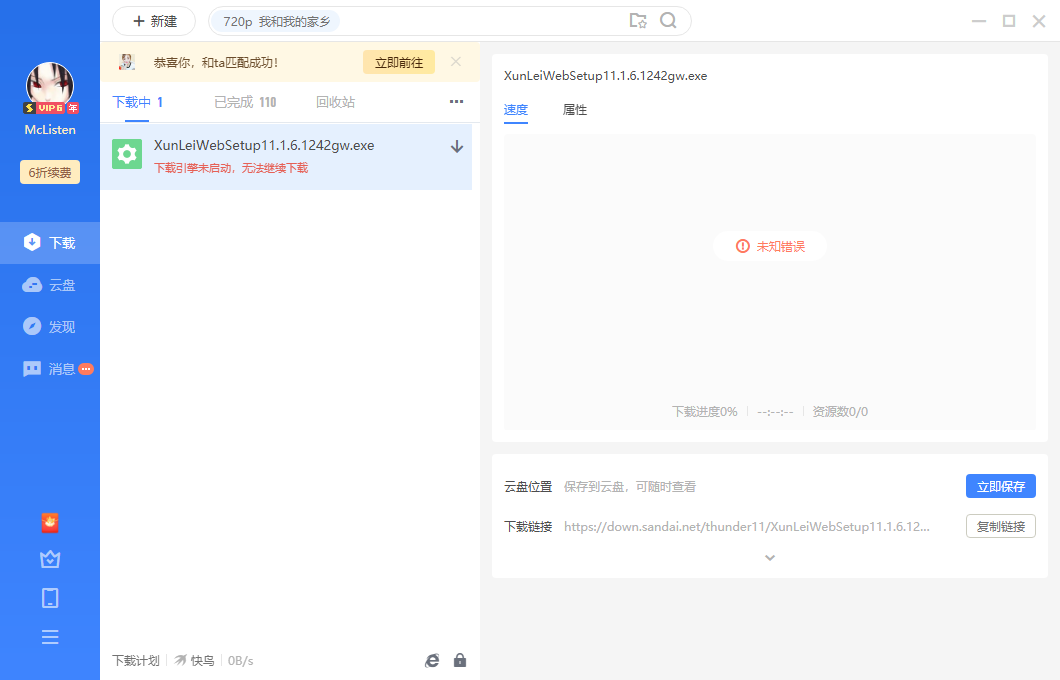Screen dimensions: 1060x680
Task: Open the three-dot more options menu
Action: tap(456, 102)
